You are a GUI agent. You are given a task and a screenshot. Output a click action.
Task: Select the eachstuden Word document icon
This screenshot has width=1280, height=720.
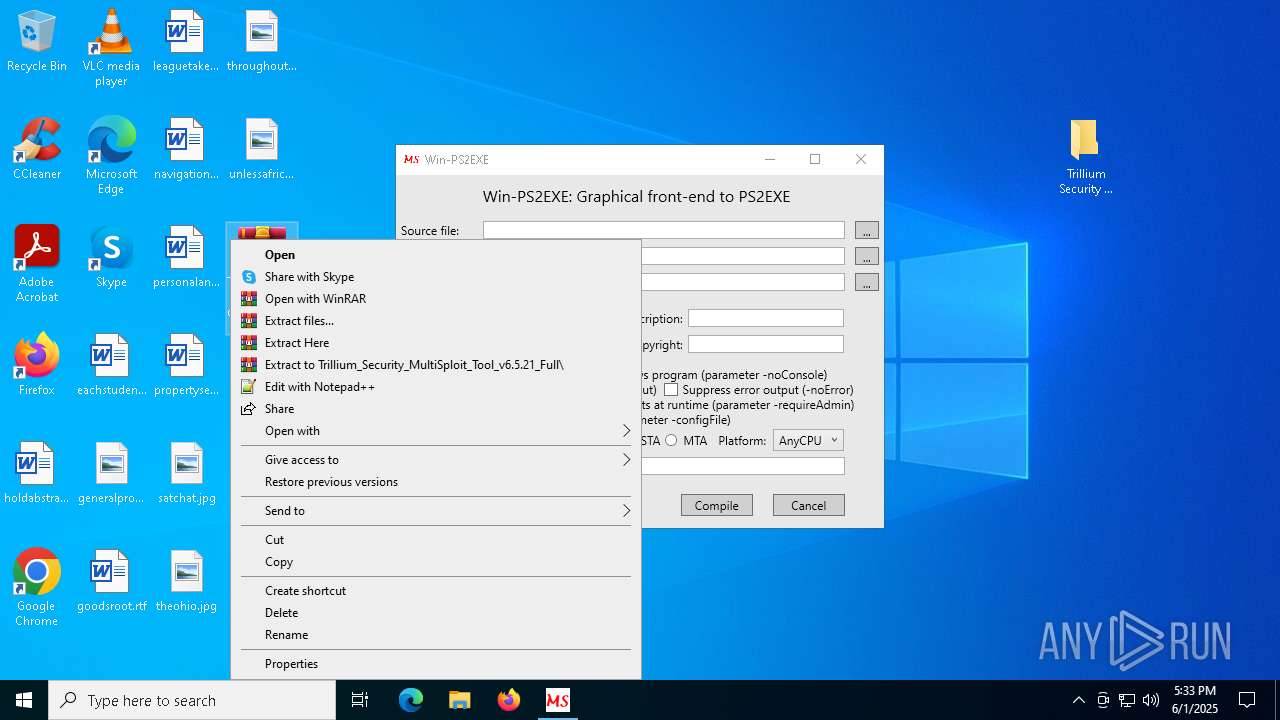[x=111, y=366]
